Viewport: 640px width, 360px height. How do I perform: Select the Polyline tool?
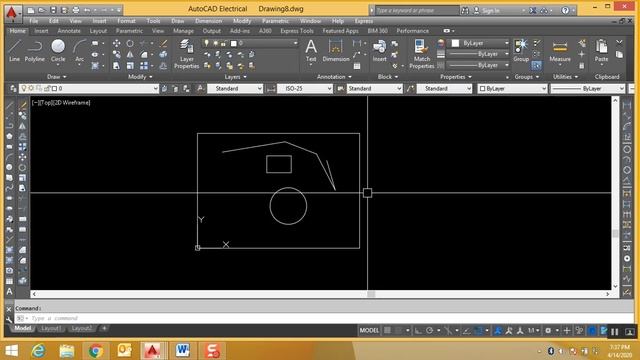[x=35, y=51]
